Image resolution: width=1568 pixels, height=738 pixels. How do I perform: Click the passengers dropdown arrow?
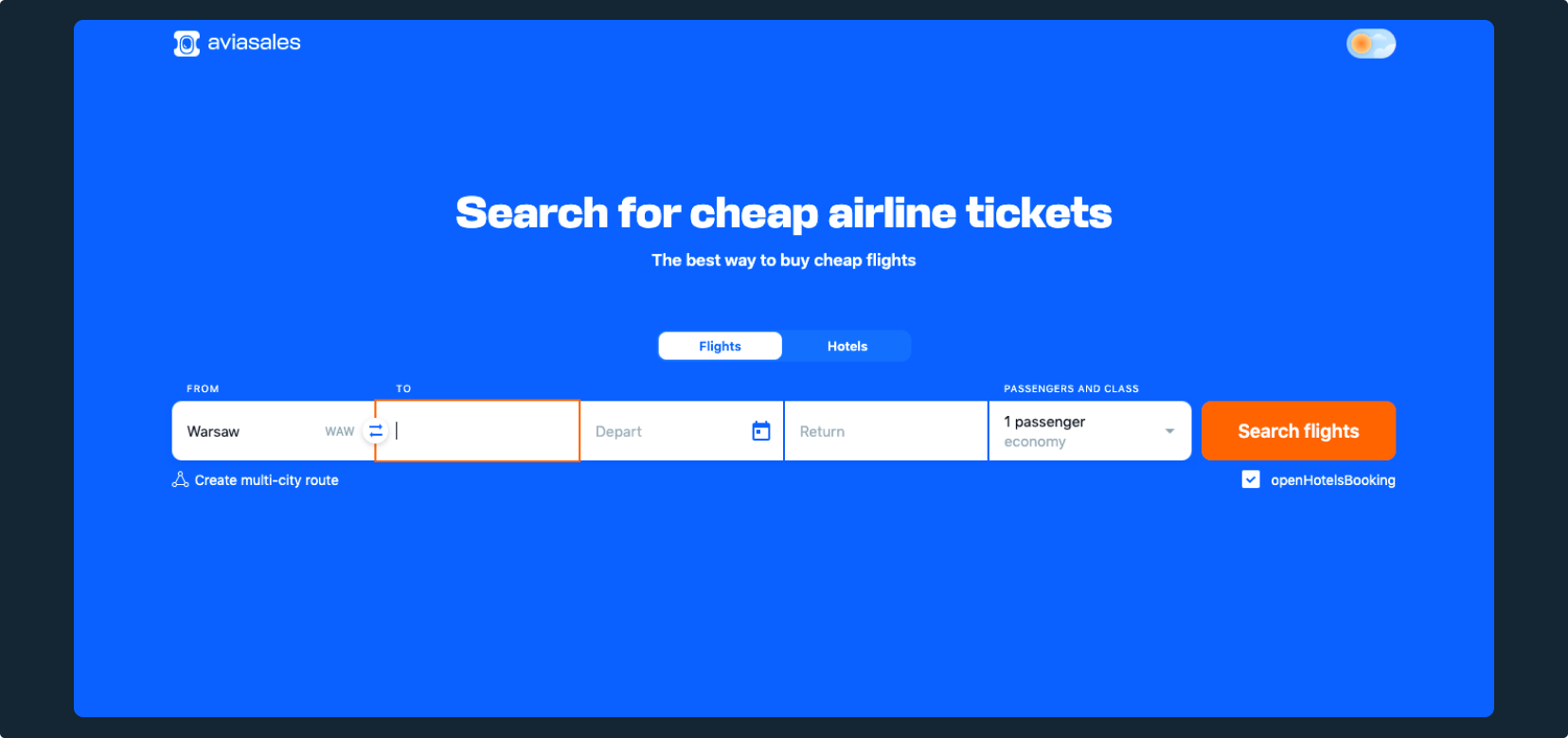(1169, 431)
